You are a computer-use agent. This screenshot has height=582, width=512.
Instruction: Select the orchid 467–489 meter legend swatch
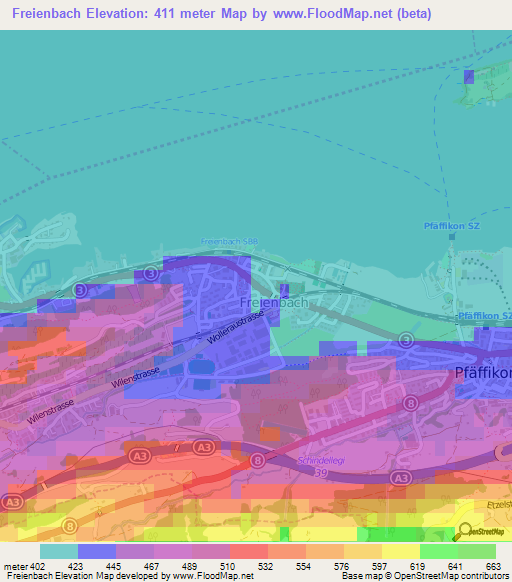(x=173, y=552)
